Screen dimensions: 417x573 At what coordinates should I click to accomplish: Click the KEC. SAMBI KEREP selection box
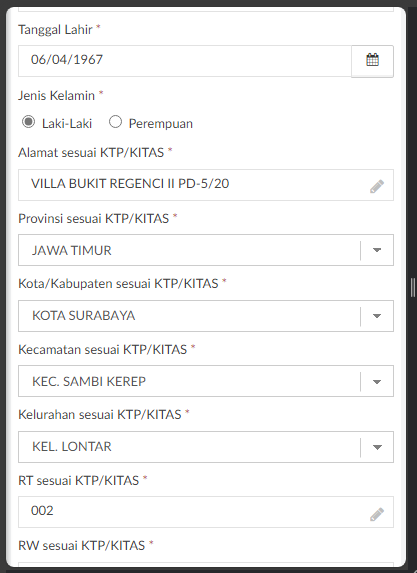point(189,381)
